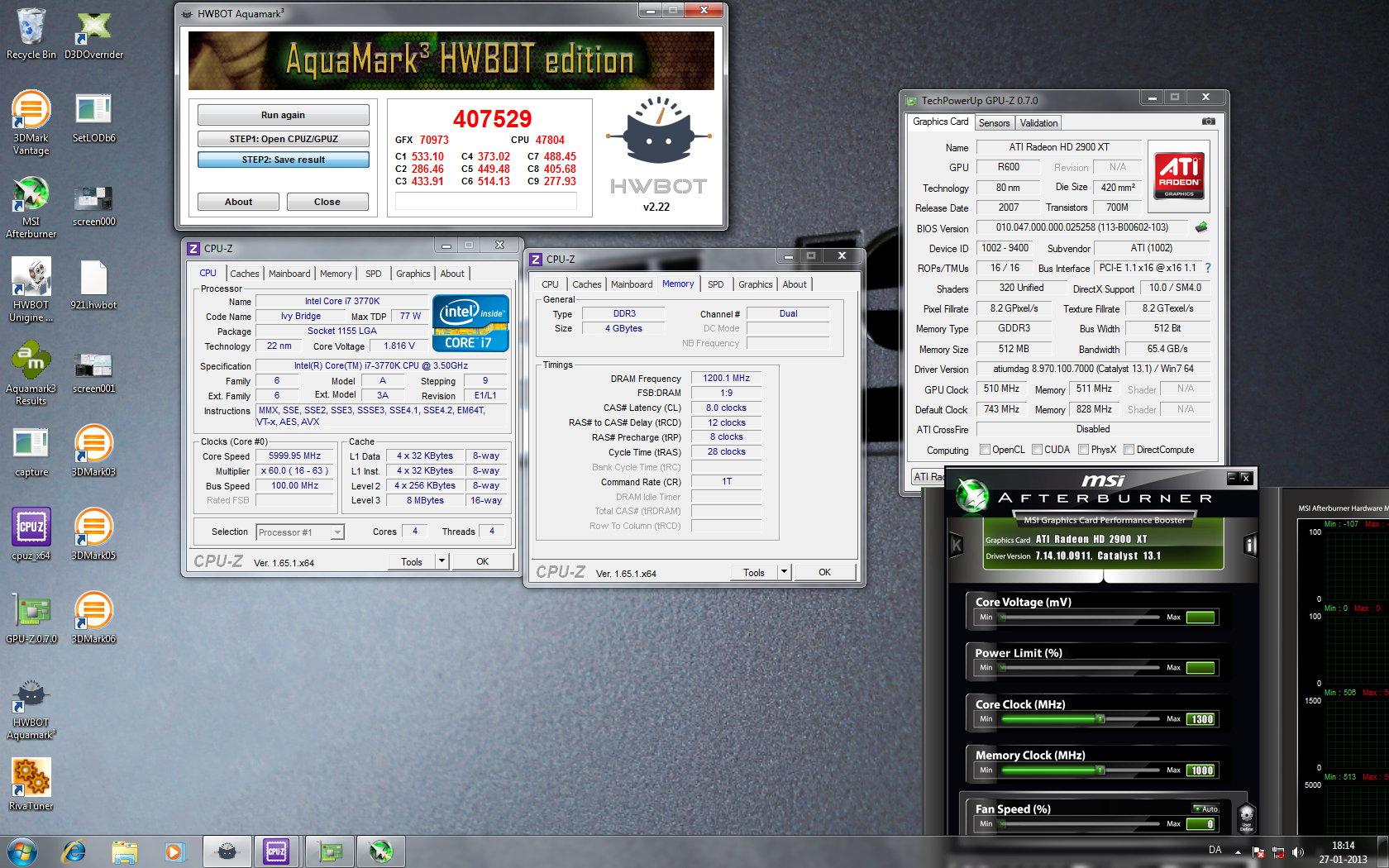Click the Memory Clock value field 1000
The height and width of the screenshot is (868, 1389).
[x=1200, y=770]
